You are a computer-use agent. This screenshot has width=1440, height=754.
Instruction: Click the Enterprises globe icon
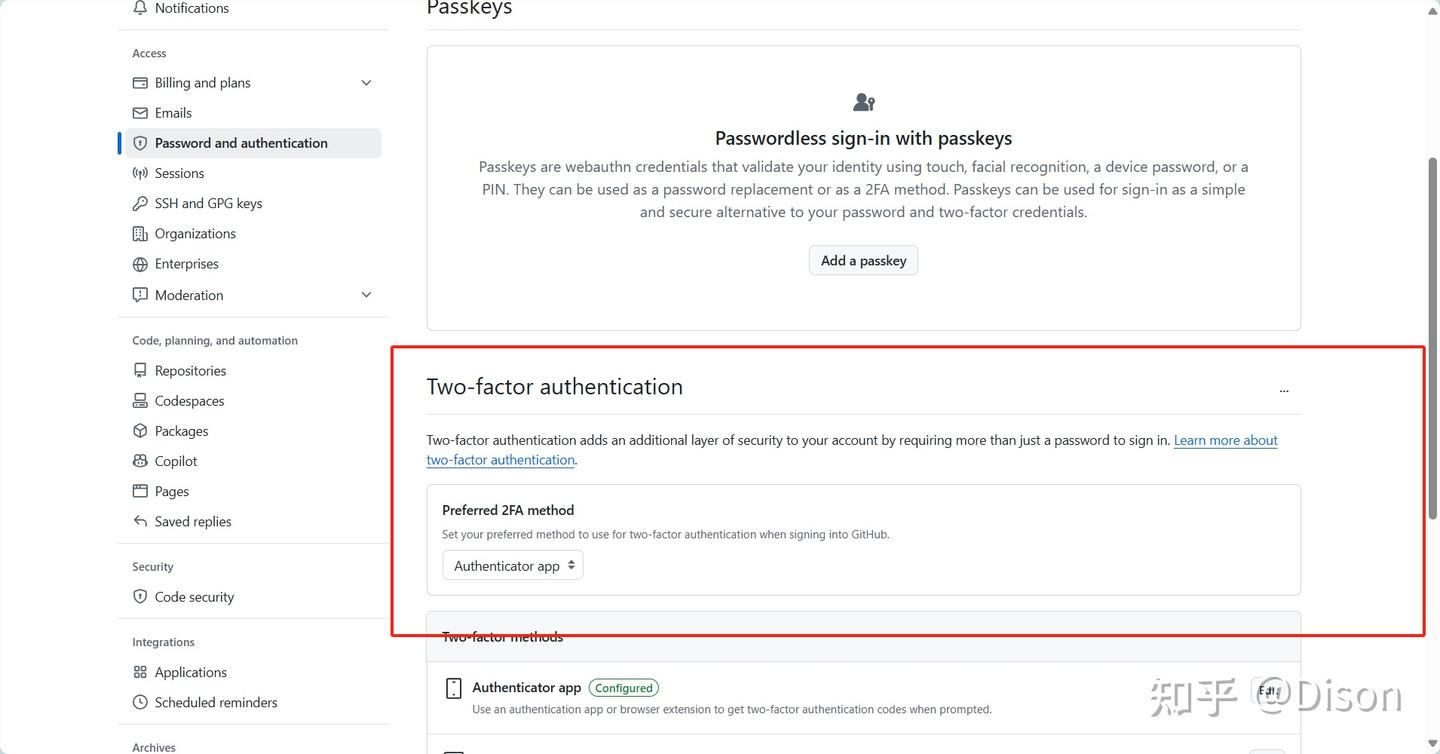[140, 264]
